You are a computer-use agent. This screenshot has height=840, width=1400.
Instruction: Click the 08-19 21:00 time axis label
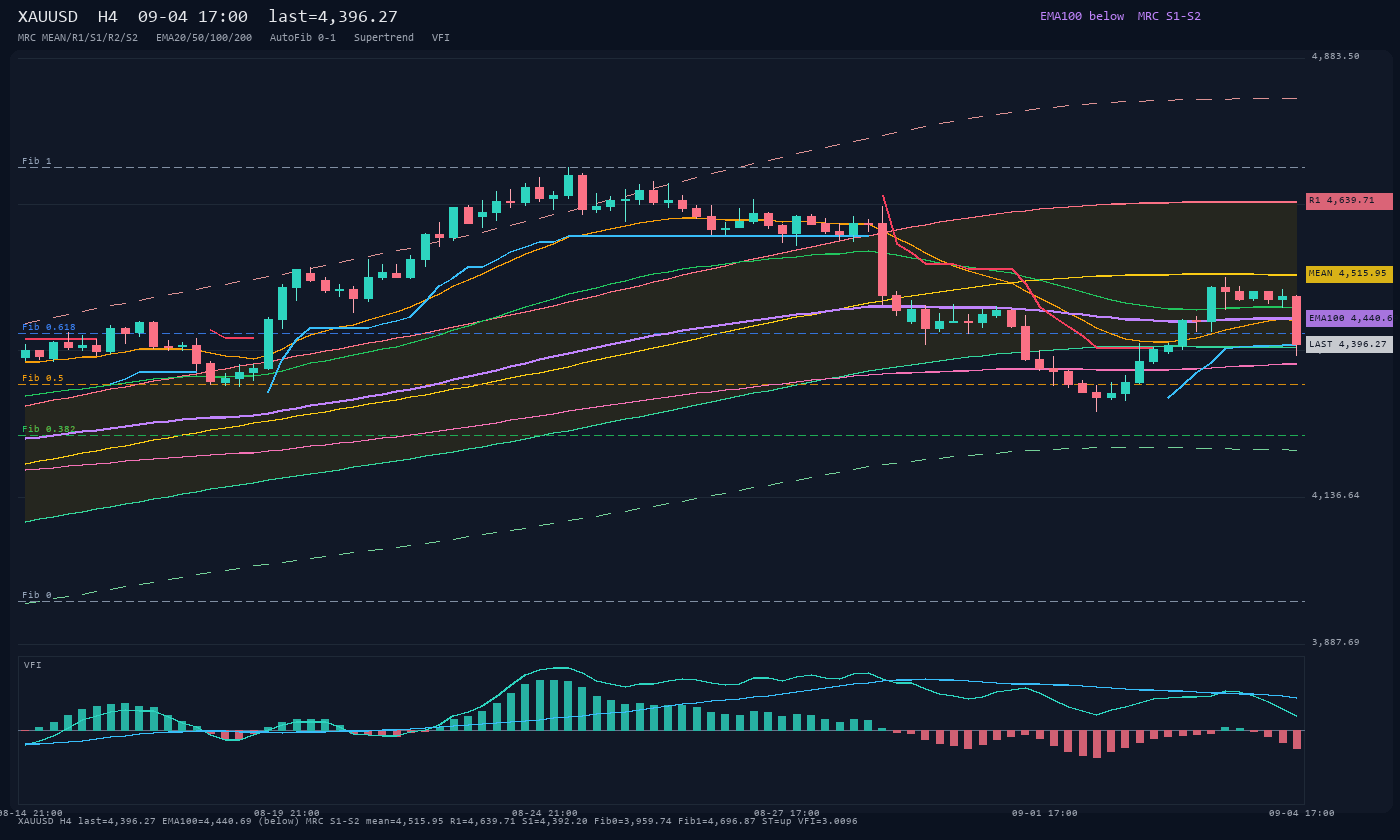287,813
